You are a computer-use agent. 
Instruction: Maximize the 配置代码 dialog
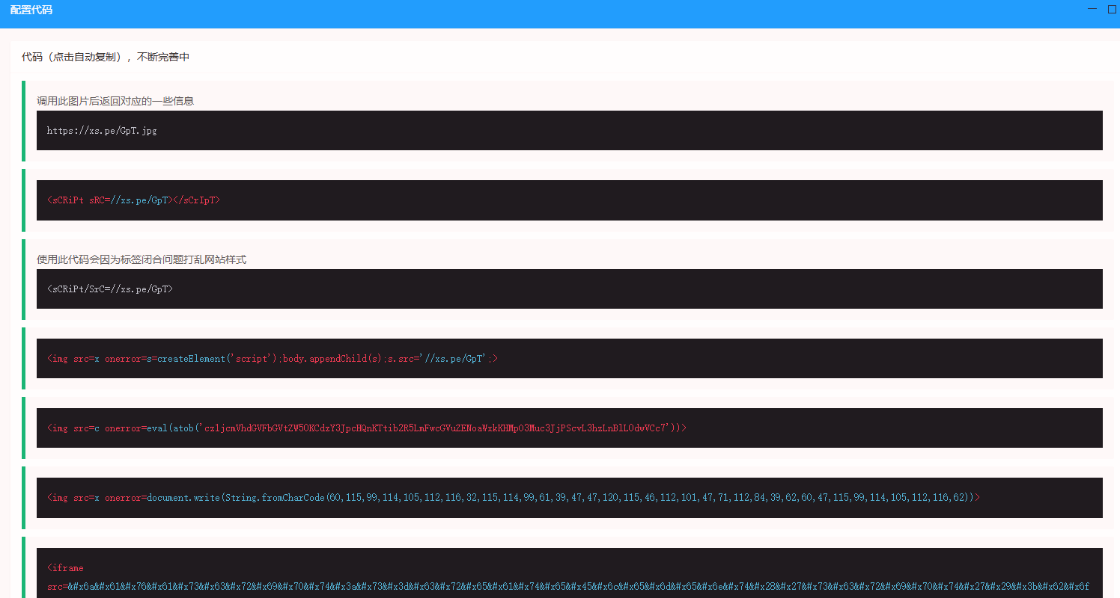pos(1112,9)
